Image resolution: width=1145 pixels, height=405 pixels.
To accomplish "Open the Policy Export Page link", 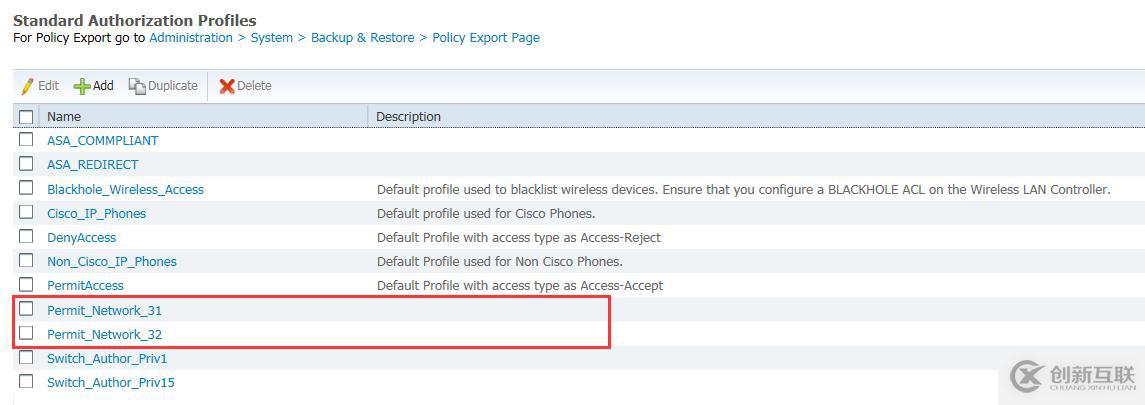I will 486,38.
